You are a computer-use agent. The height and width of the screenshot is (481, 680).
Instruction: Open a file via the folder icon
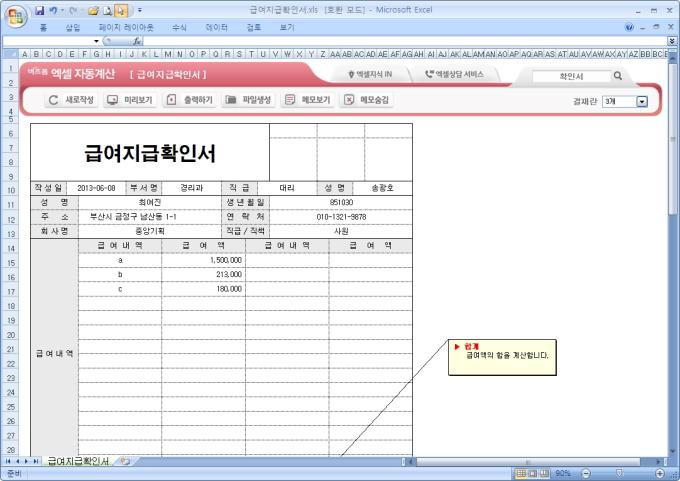[93, 10]
